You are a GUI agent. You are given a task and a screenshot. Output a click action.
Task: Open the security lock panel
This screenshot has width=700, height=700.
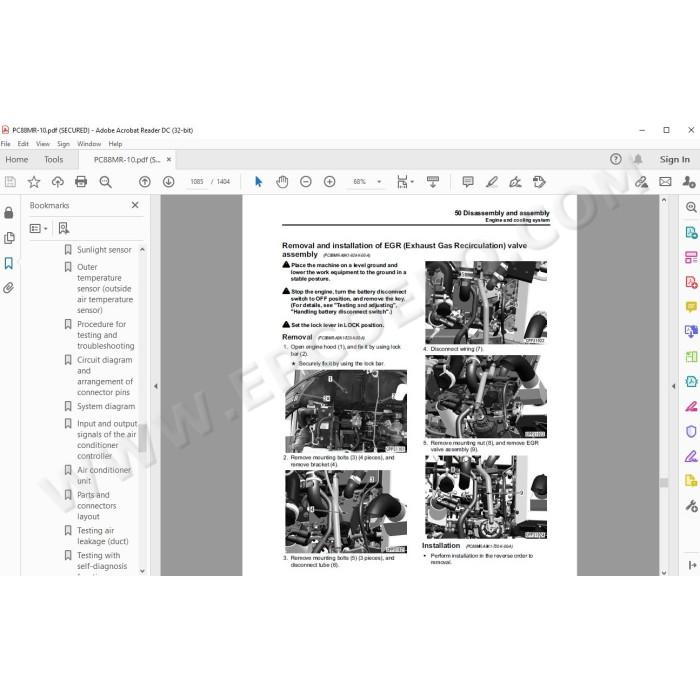tap(9, 212)
